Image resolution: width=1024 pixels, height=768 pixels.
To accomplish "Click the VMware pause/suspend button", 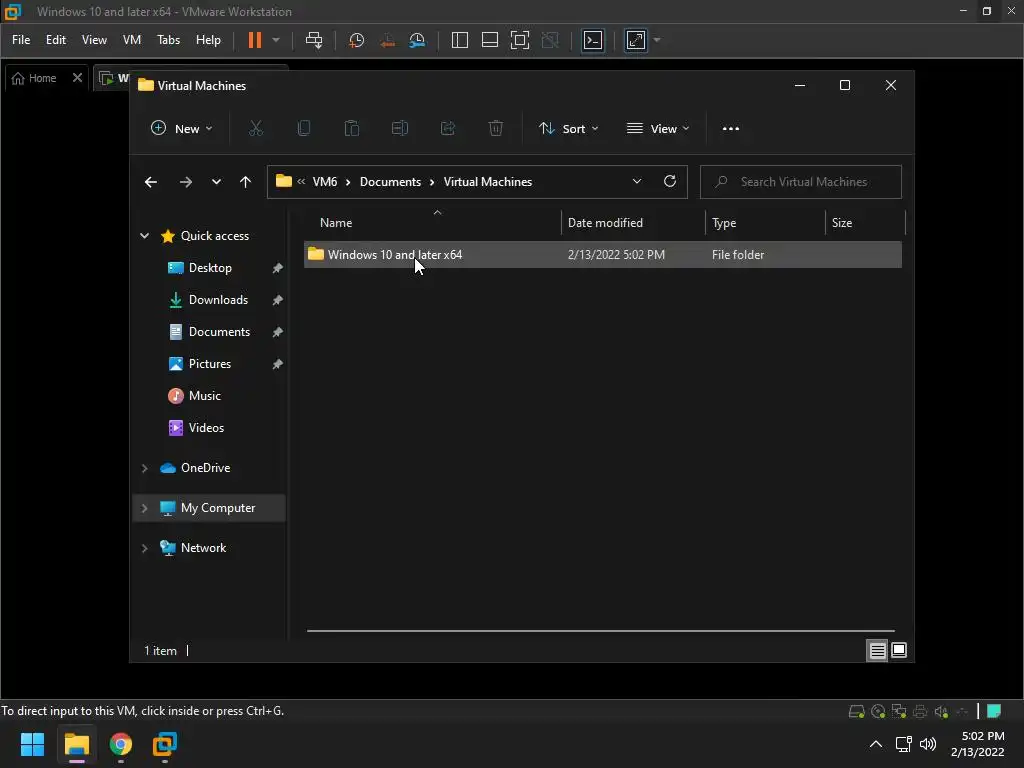I will click(255, 40).
